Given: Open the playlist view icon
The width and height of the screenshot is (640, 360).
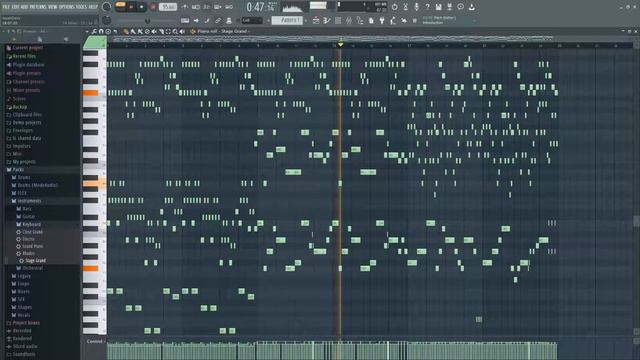Looking at the screenshot, I should (316, 20).
